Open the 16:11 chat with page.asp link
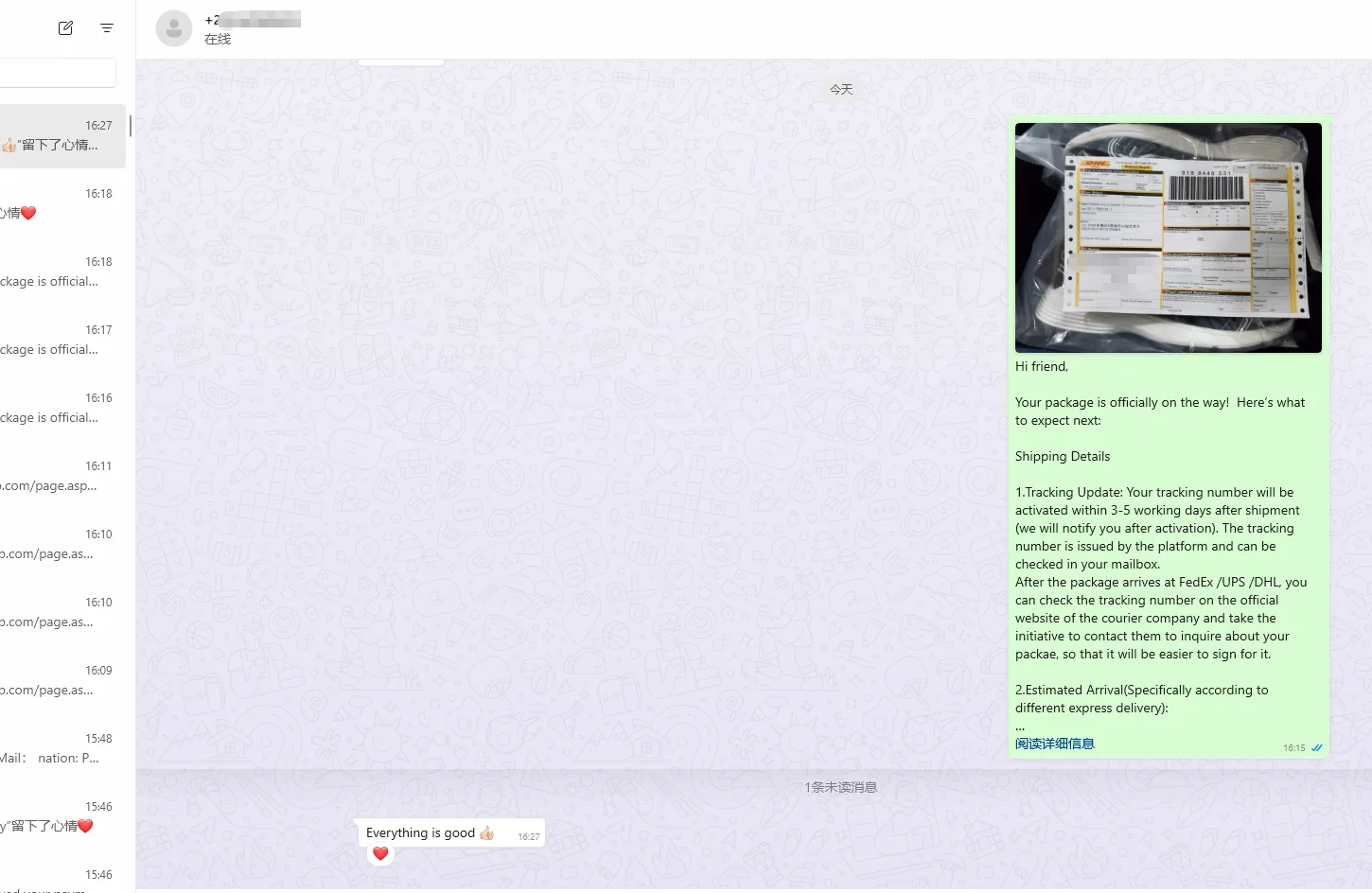The width and height of the screenshot is (1372, 893). pos(62,477)
